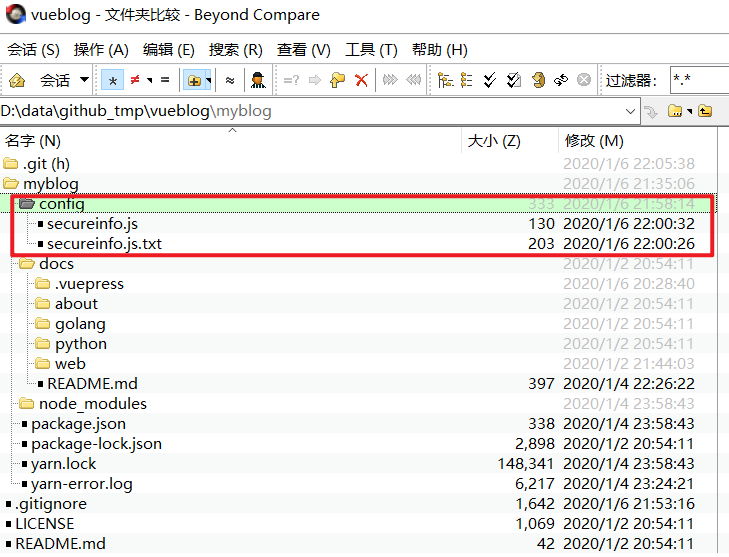Click the grayed path go arrow icon
This screenshot has width=729, height=557.
pyautogui.click(x=651, y=112)
